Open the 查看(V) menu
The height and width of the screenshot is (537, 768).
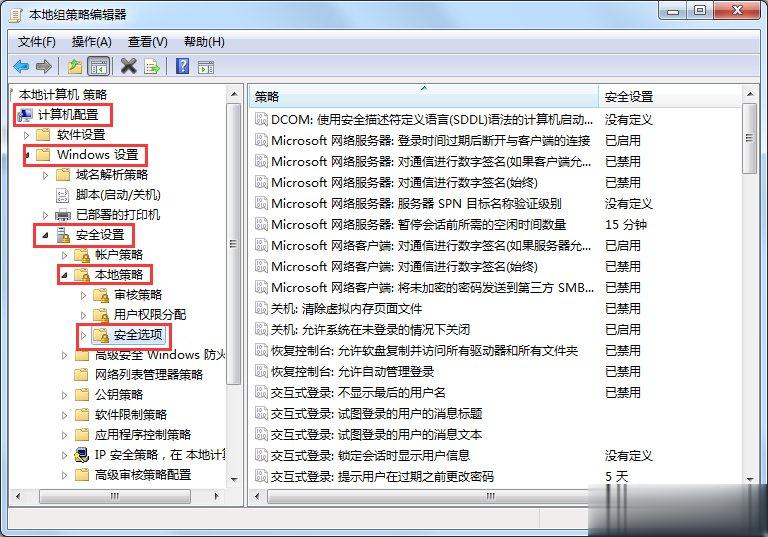[147, 42]
